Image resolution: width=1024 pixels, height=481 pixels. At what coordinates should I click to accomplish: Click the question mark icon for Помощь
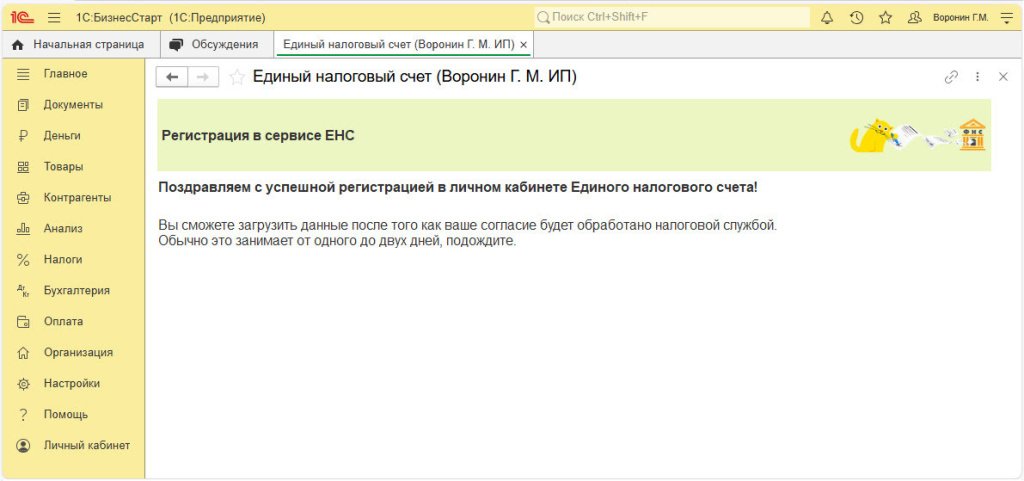[x=23, y=414]
